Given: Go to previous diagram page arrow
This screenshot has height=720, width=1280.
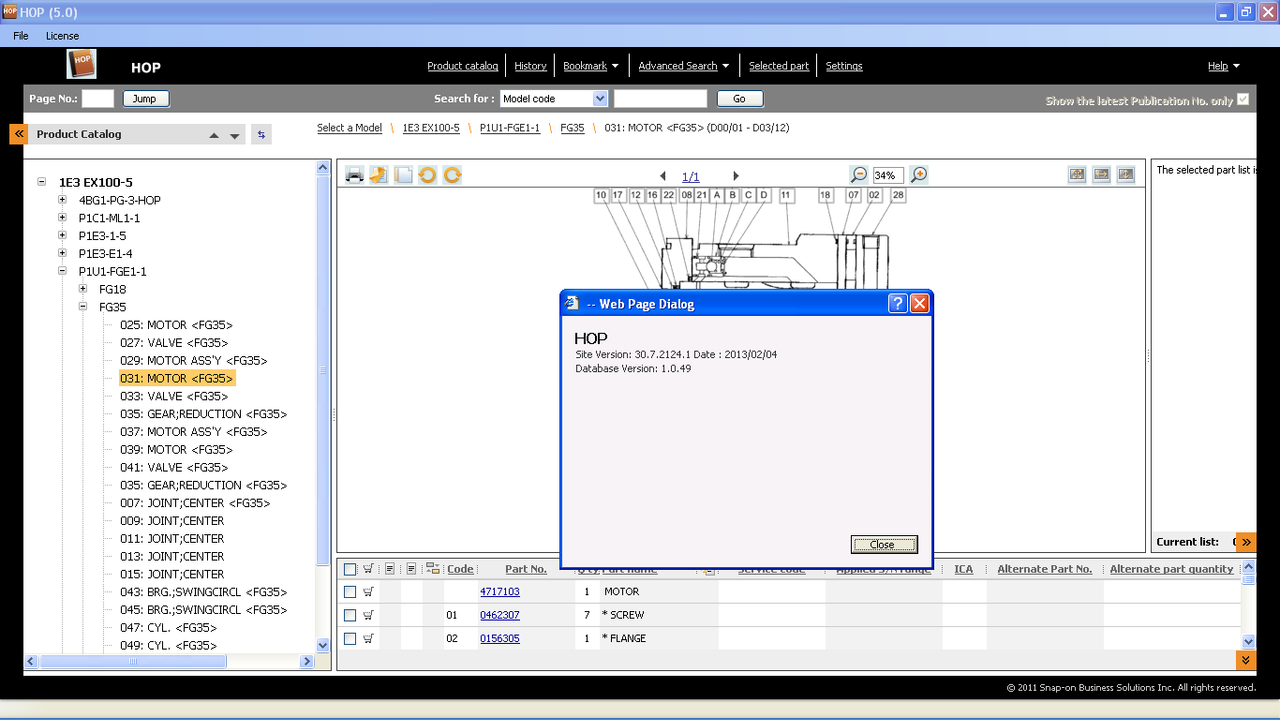Looking at the screenshot, I should tap(663, 176).
